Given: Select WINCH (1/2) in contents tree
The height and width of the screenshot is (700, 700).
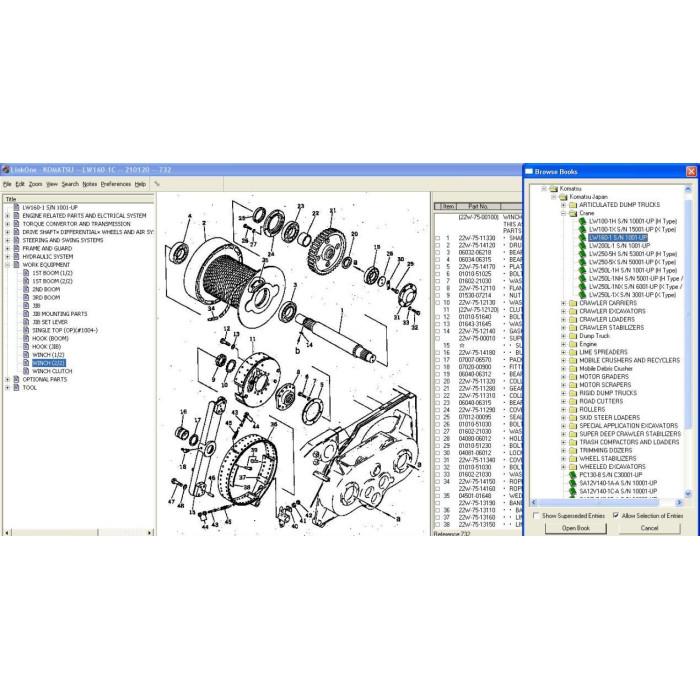Looking at the screenshot, I should [x=48, y=355].
